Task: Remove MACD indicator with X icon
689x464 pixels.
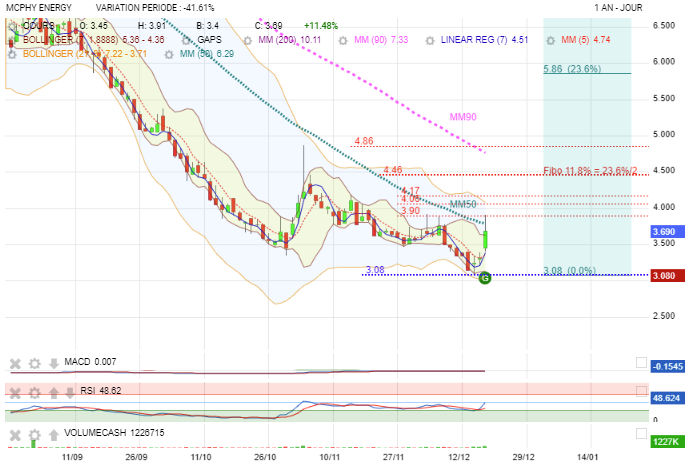Action: [x=15, y=363]
